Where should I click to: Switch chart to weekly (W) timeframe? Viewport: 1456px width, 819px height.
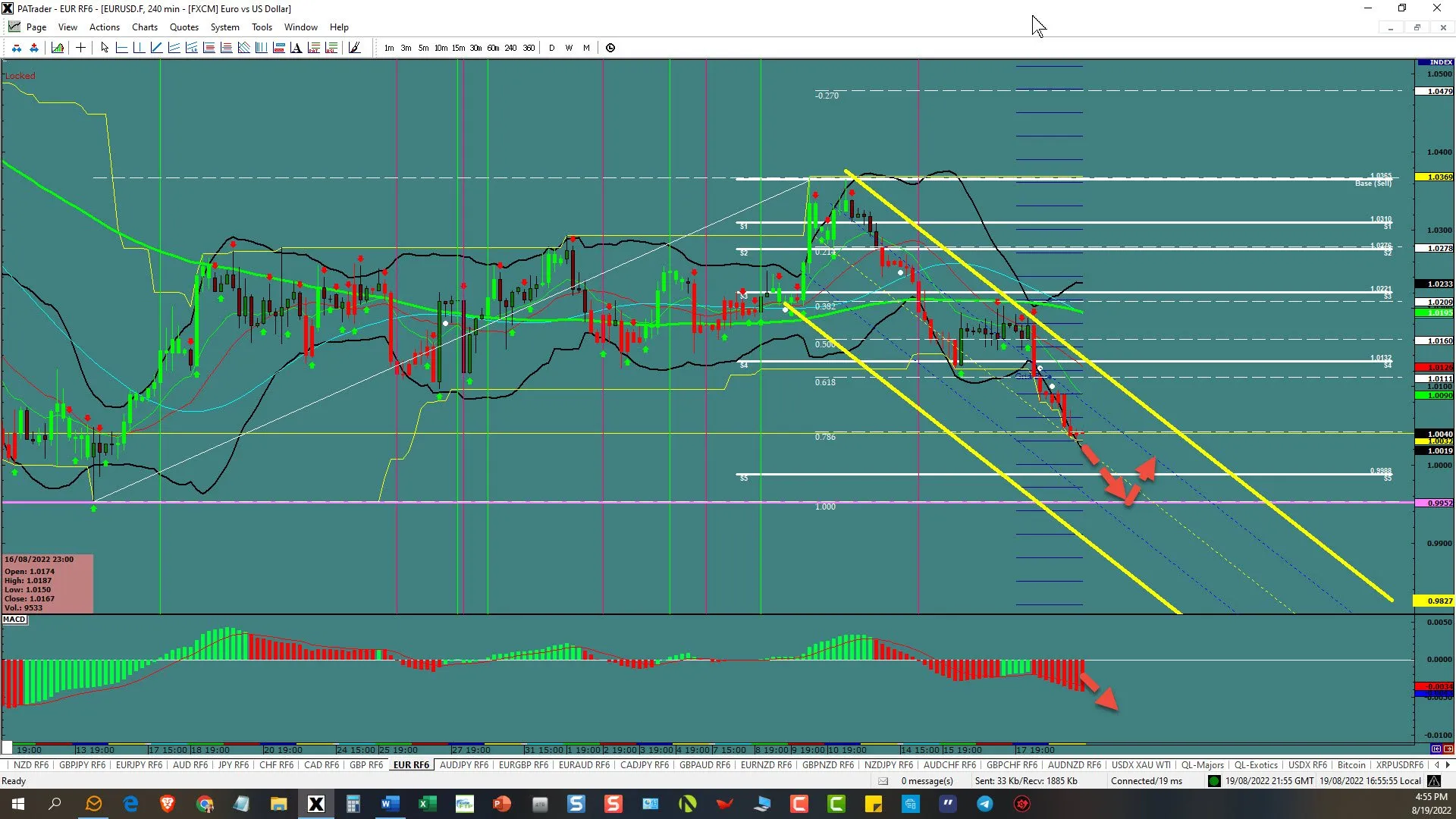point(569,48)
